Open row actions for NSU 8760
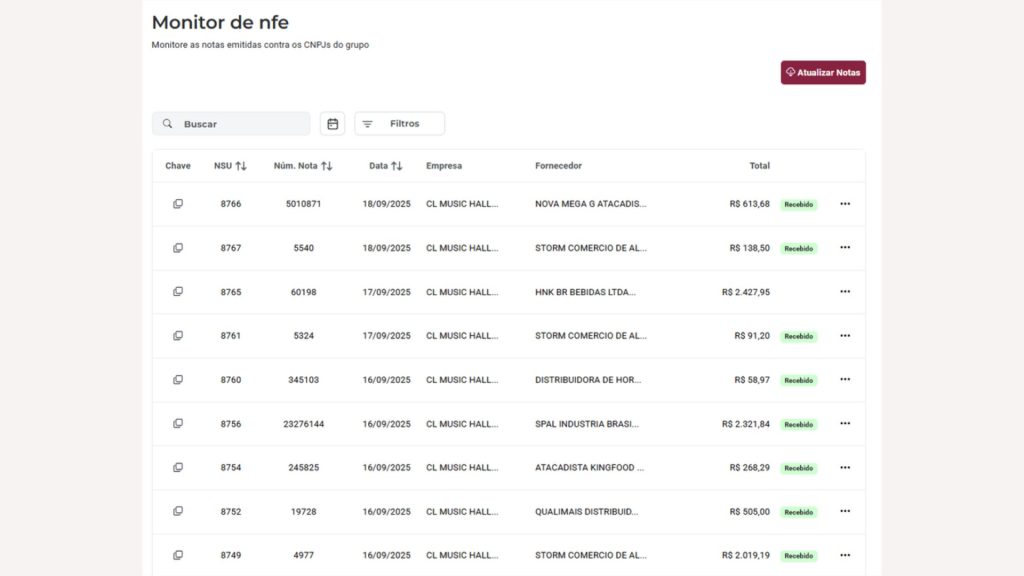Viewport: 1024px width, 576px height. pos(845,379)
